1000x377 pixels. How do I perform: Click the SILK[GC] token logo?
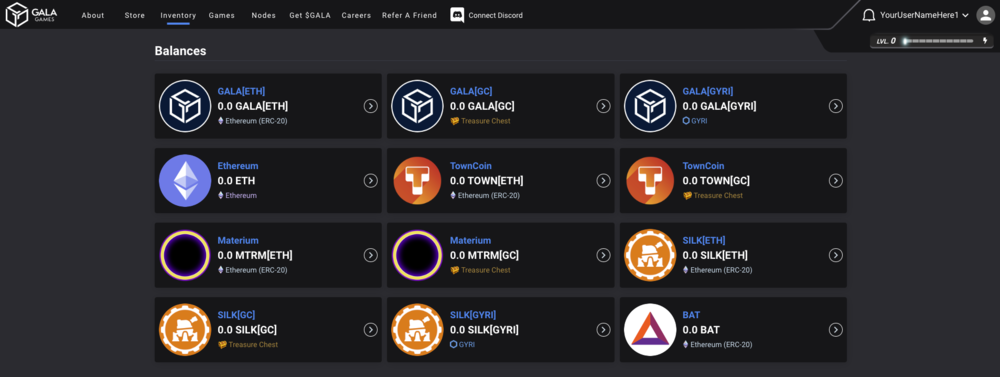pyautogui.click(x=185, y=330)
